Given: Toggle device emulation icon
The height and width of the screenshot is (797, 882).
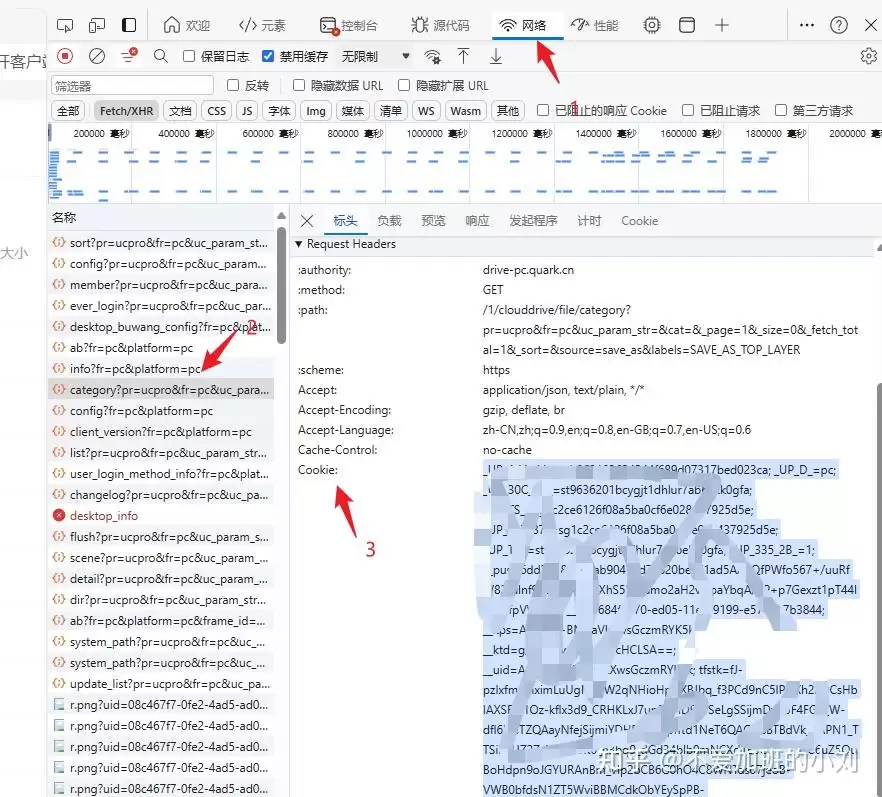Looking at the screenshot, I should click(97, 25).
